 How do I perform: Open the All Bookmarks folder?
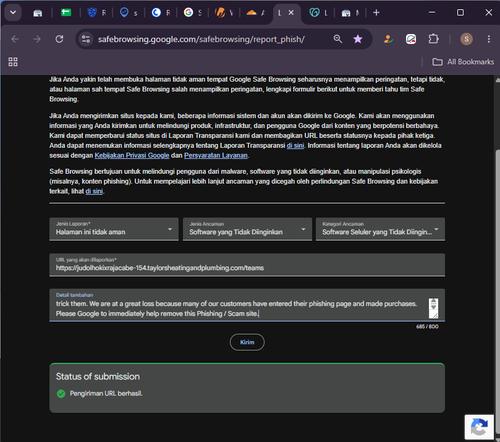(463, 62)
